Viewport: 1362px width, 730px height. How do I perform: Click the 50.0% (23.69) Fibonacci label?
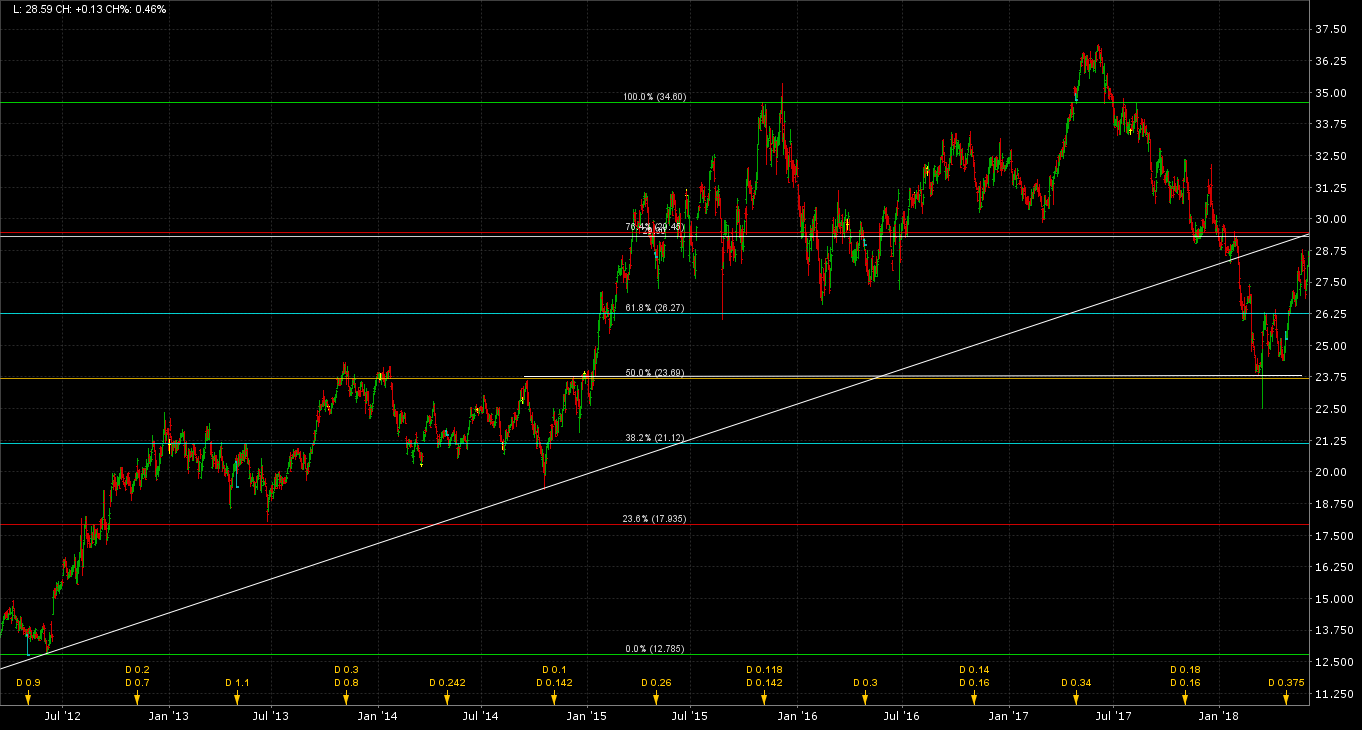[653, 374]
